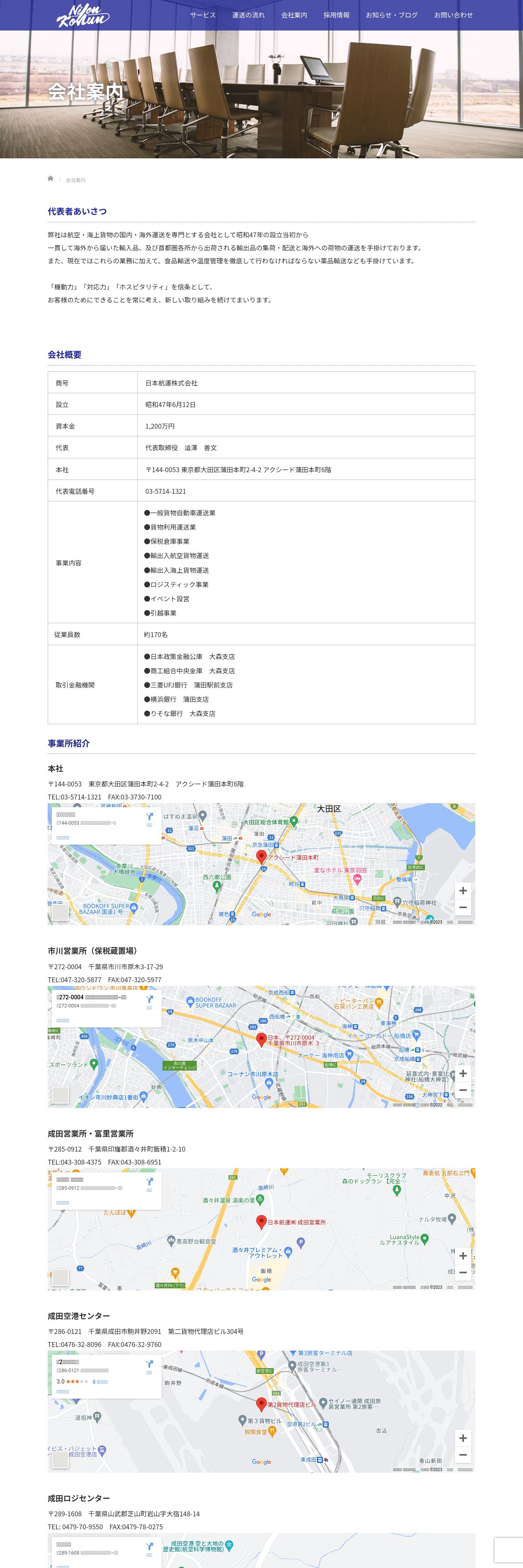
Task: Click red marker at 千葉県市川市原木 3
Action: 261,1040
